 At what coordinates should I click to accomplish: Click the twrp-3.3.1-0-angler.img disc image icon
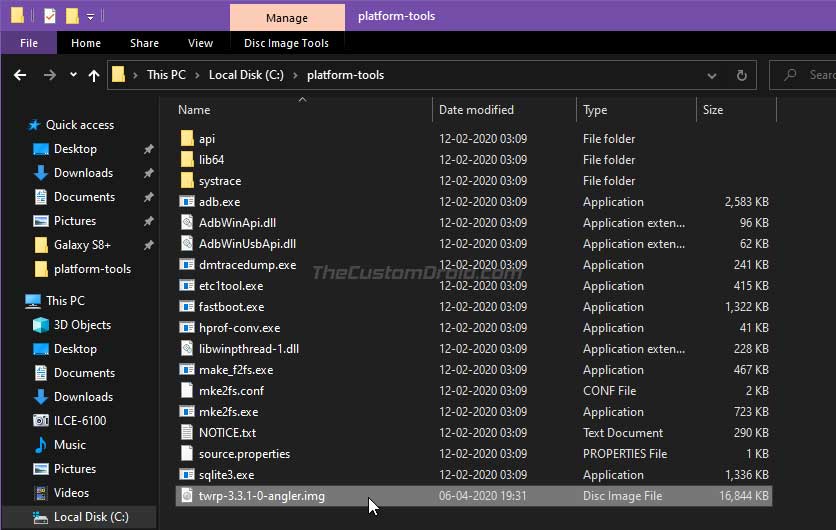(x=187, y=496)
